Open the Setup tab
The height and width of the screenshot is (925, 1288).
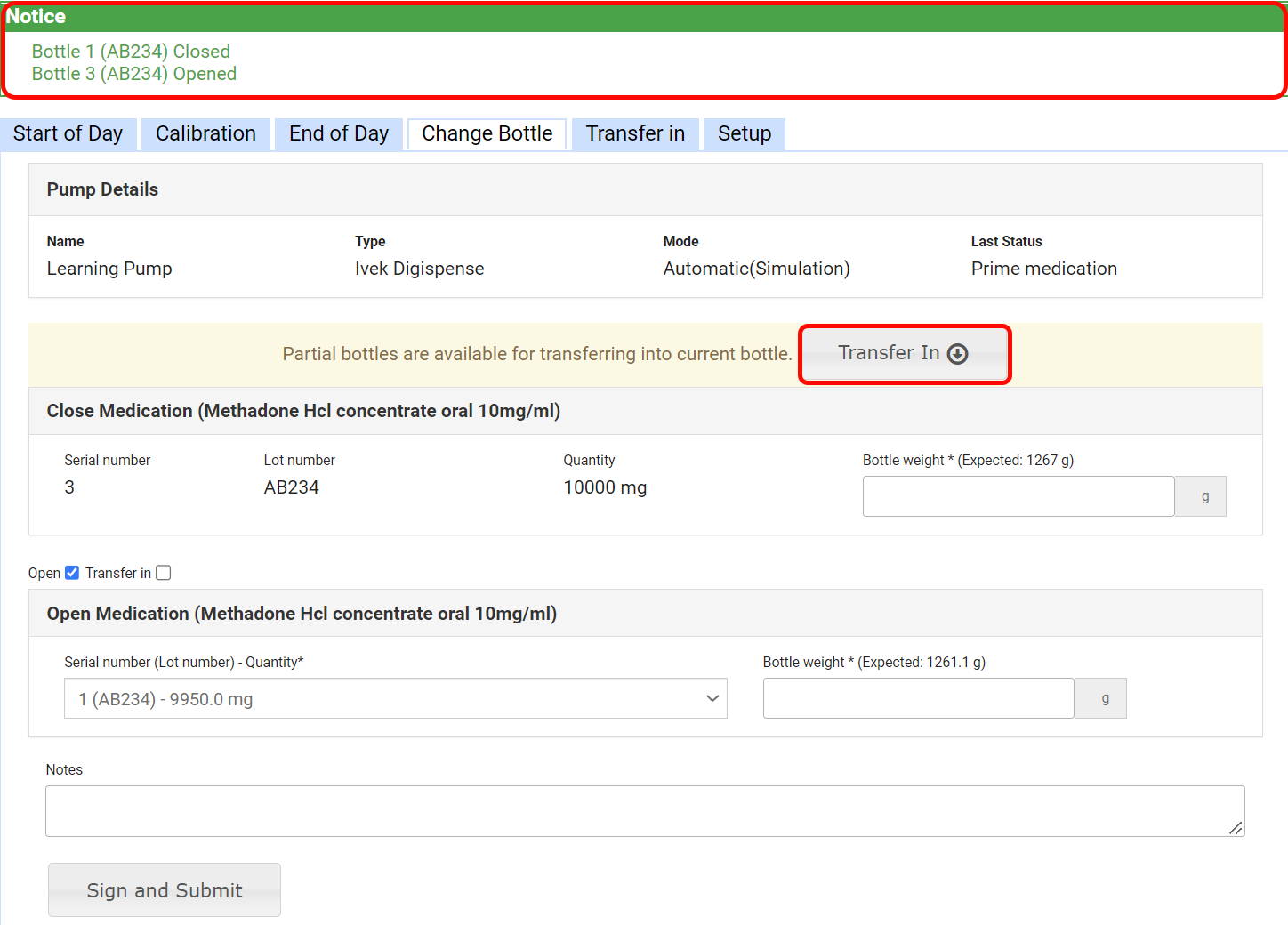pos(744,134)
